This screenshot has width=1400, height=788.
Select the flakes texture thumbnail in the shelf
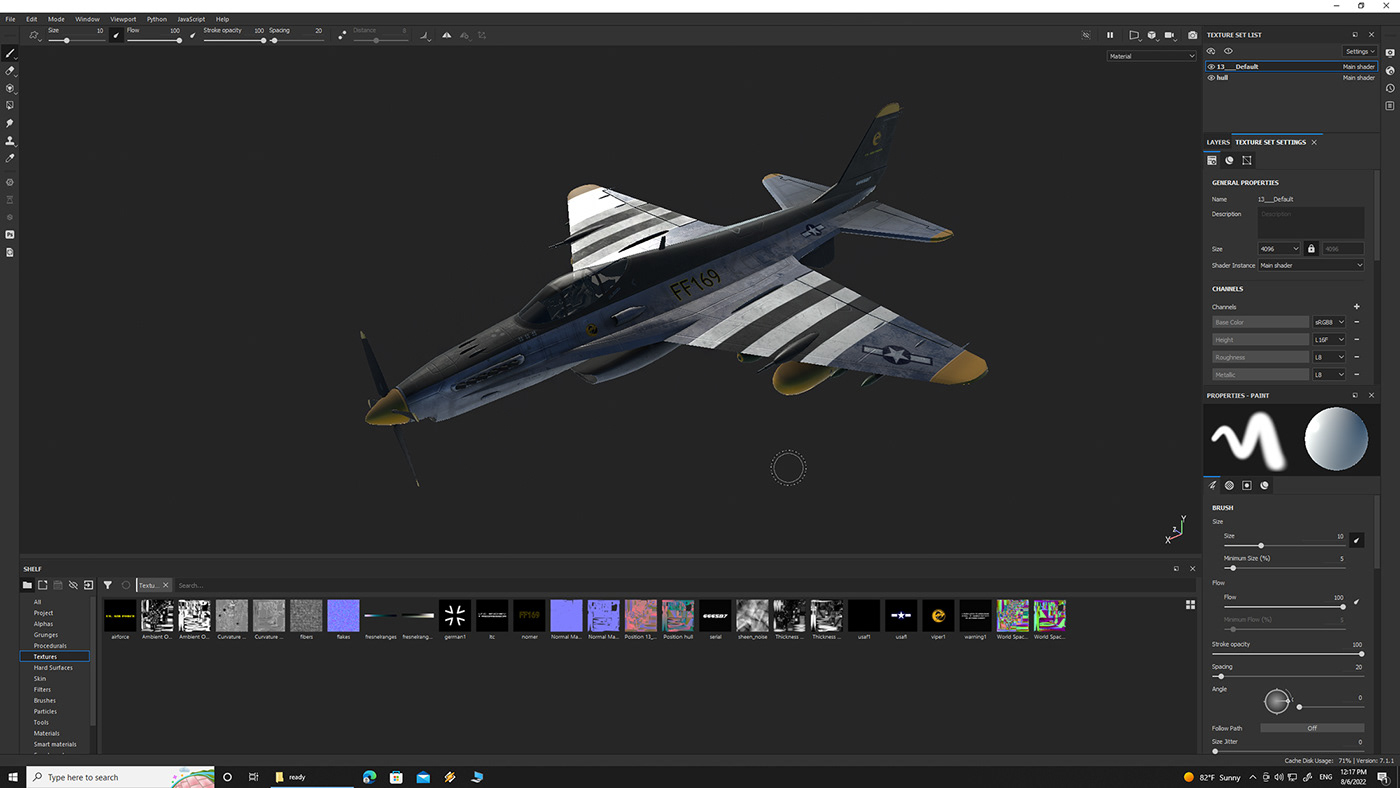pyautogui.click(x=343, y=617)
